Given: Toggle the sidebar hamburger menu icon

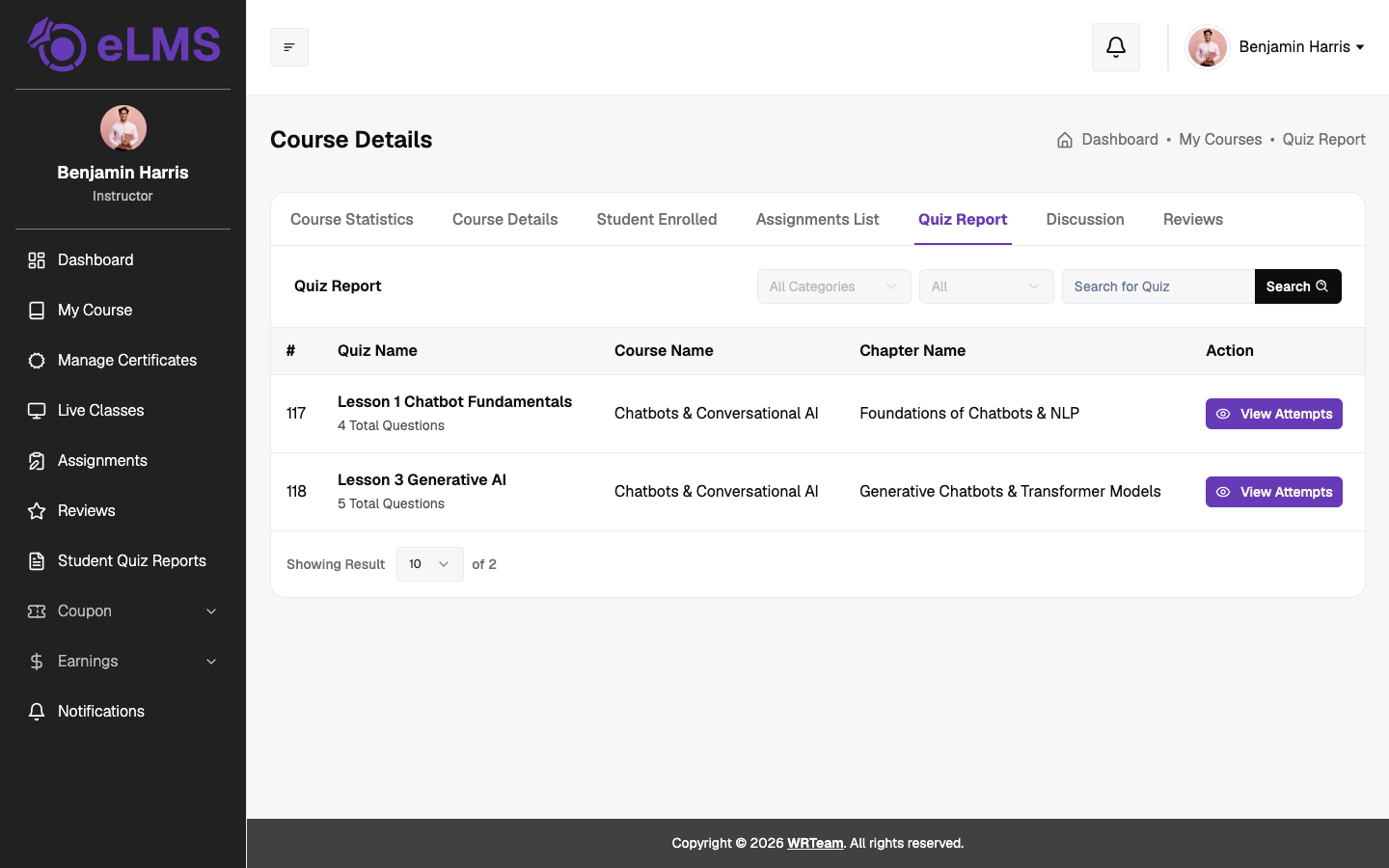Looking at the screenshot, I should pos(289,47).
